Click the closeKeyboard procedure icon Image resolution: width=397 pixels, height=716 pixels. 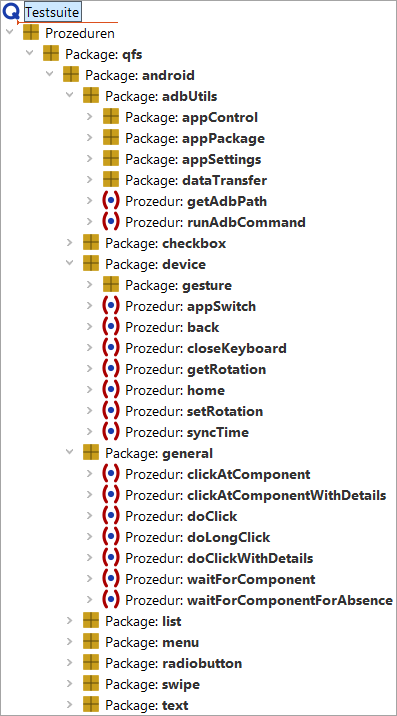[x=111, y=348]
